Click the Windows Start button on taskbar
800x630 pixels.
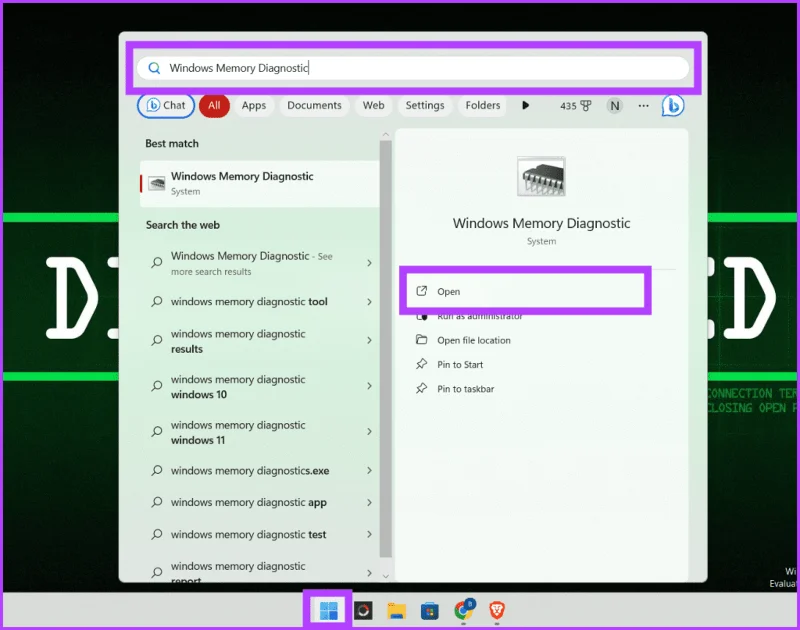click(329, 610)
